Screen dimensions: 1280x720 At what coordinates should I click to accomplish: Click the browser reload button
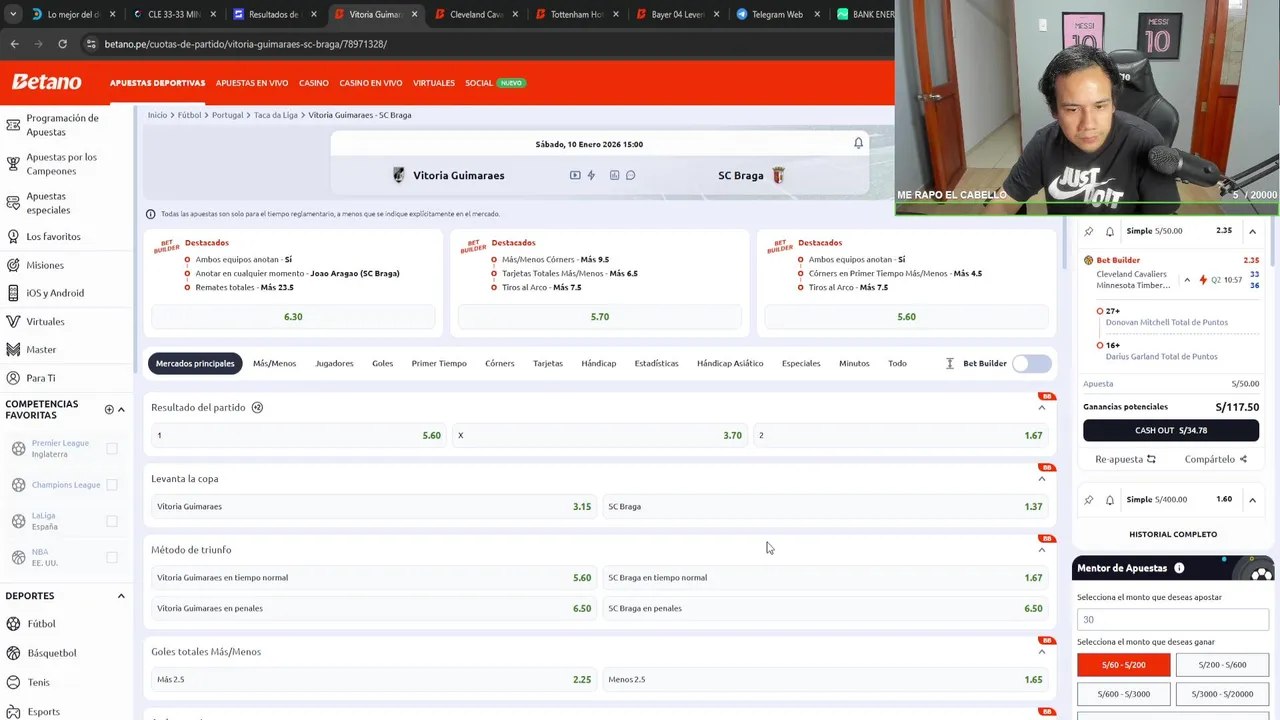62,44
